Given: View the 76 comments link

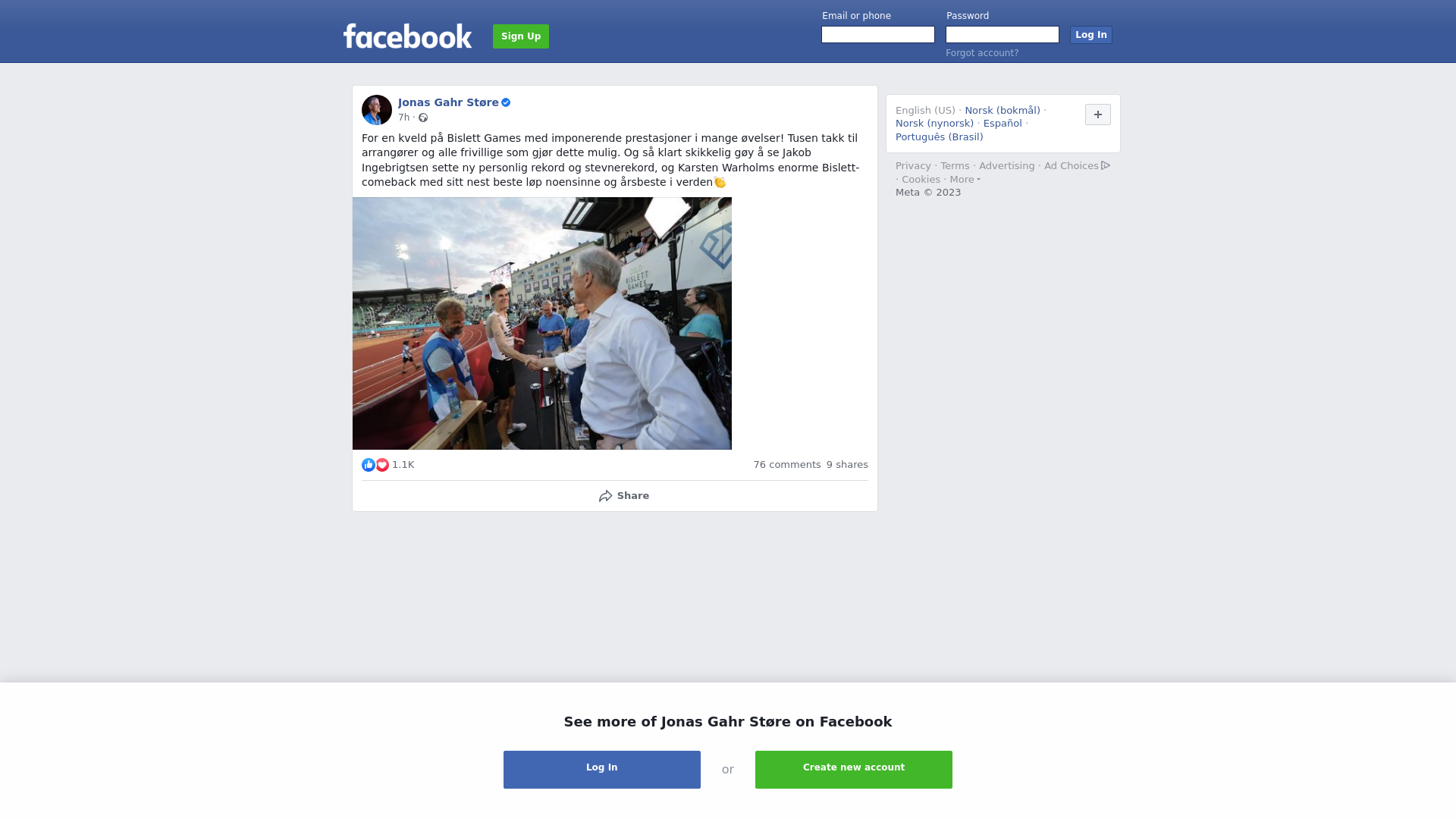Looking at the screenshot, I should click(x=787, y=465).
